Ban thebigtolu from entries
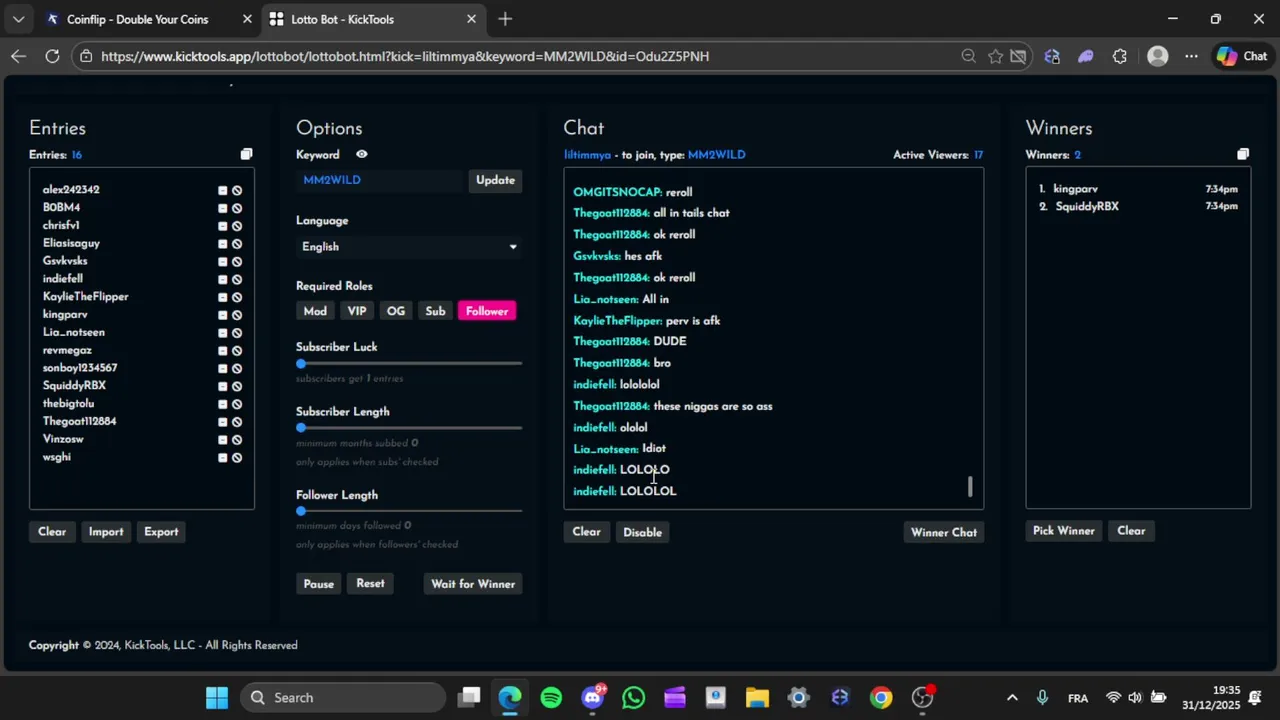Viewport: 1280px width, 720px height. 237,404
